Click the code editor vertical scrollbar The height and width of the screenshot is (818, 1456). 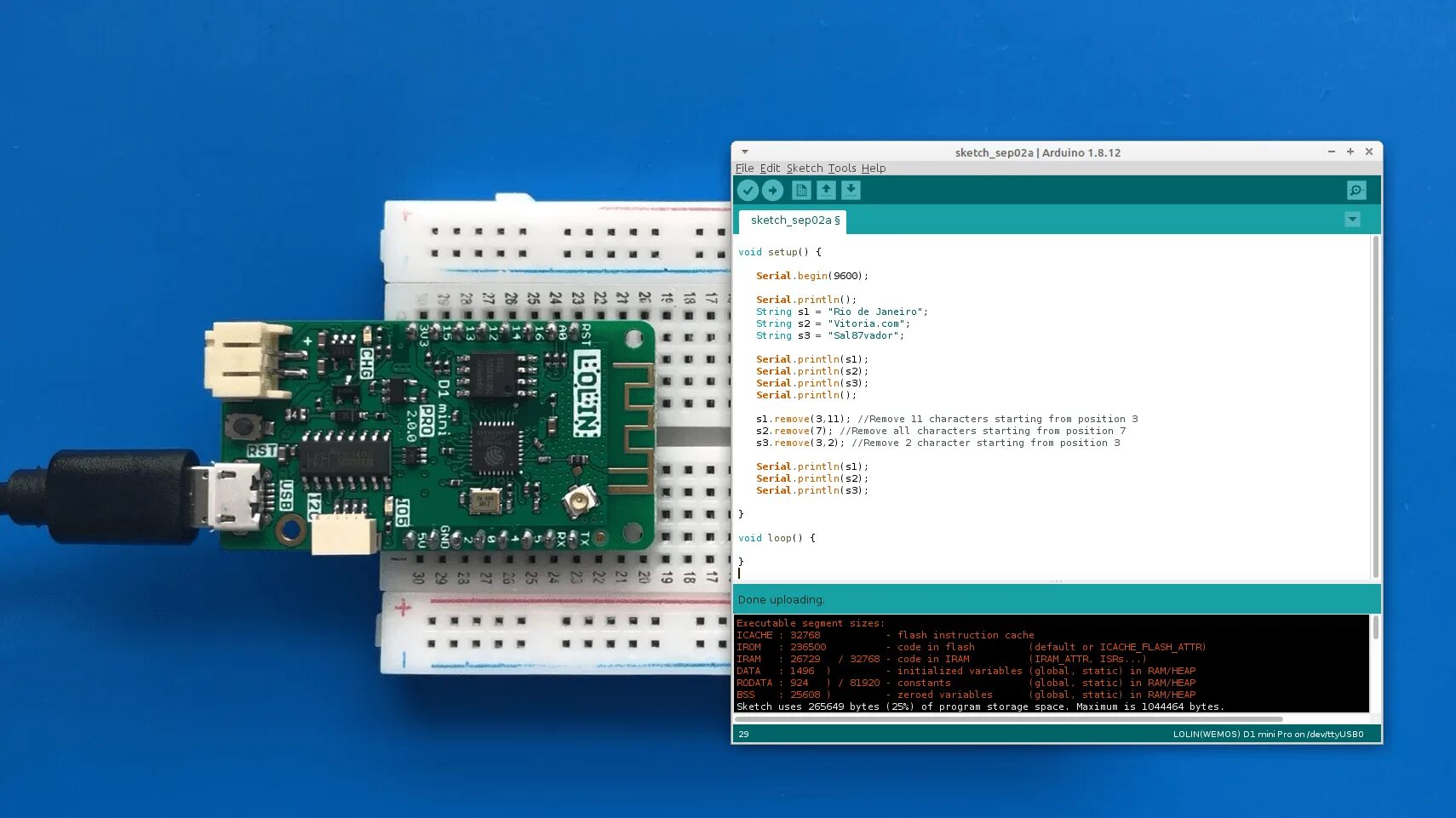point(1375,407)
